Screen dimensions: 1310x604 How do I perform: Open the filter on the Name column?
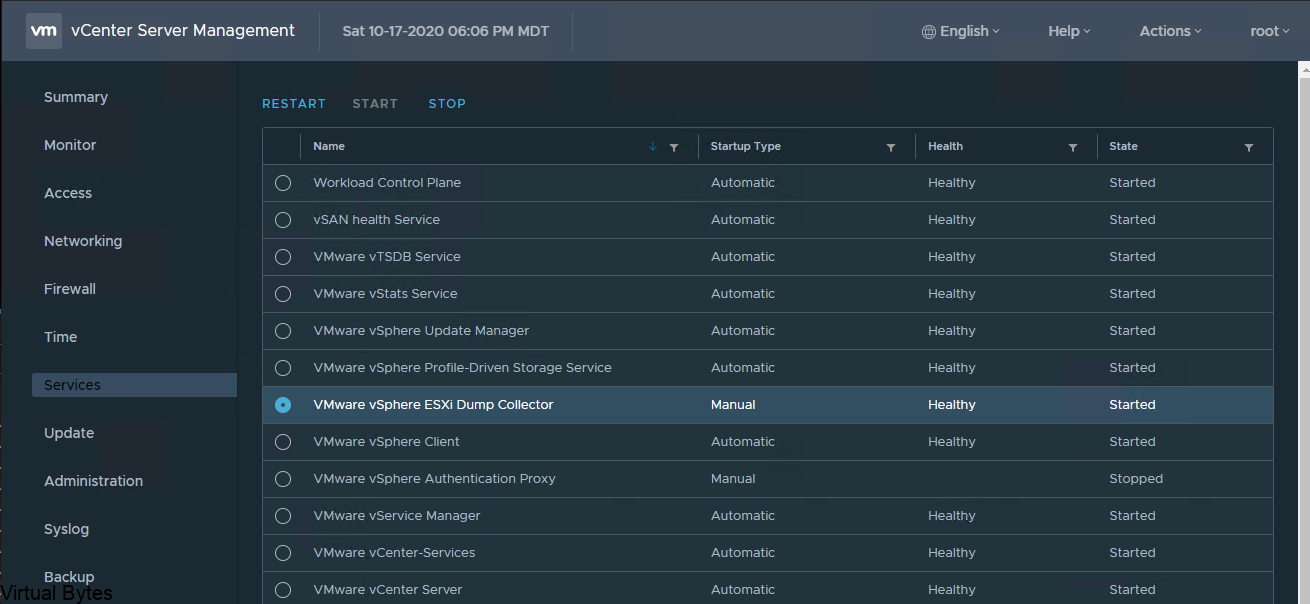(x=674, y=147)
